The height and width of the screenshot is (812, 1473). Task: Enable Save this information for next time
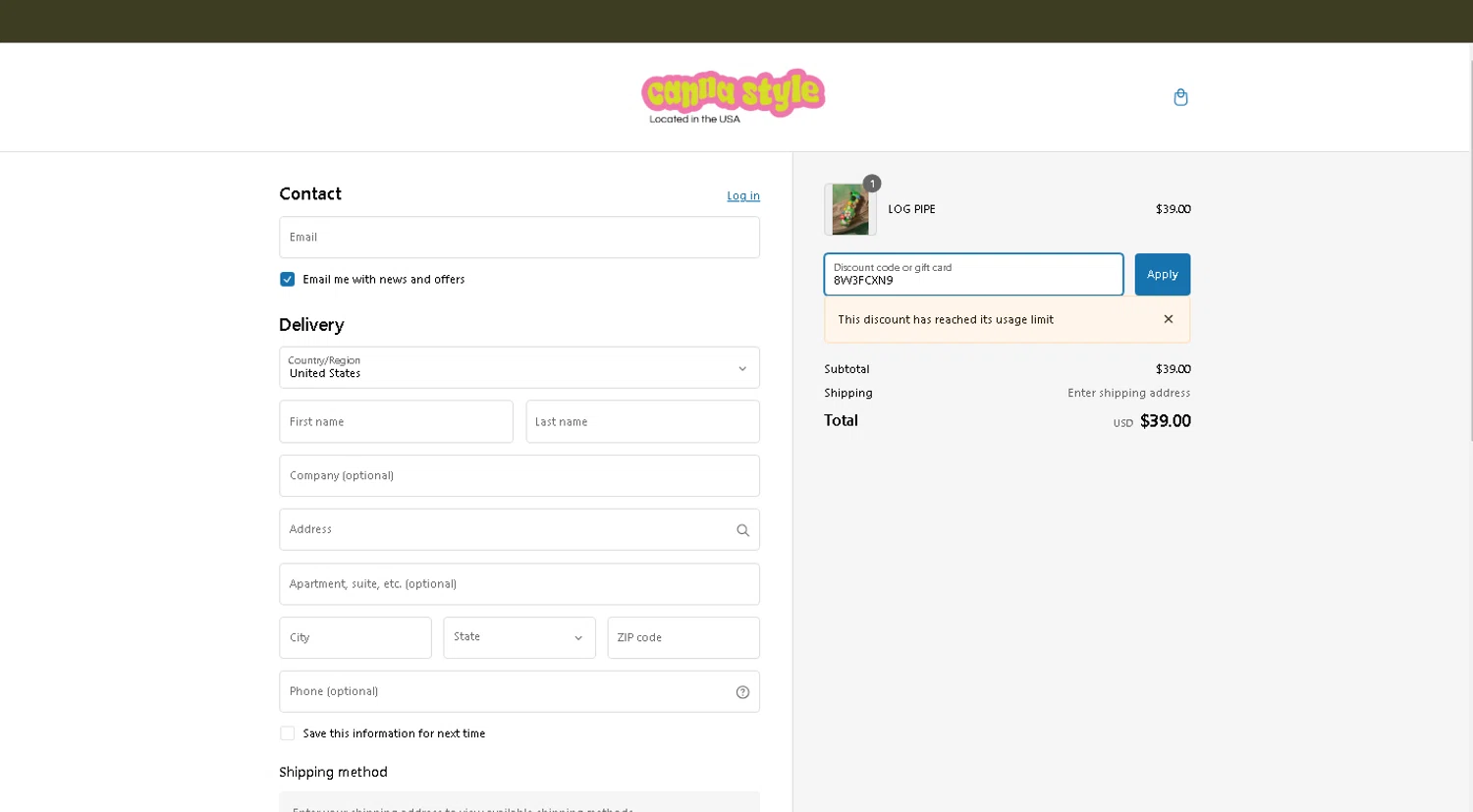[288, 733]
